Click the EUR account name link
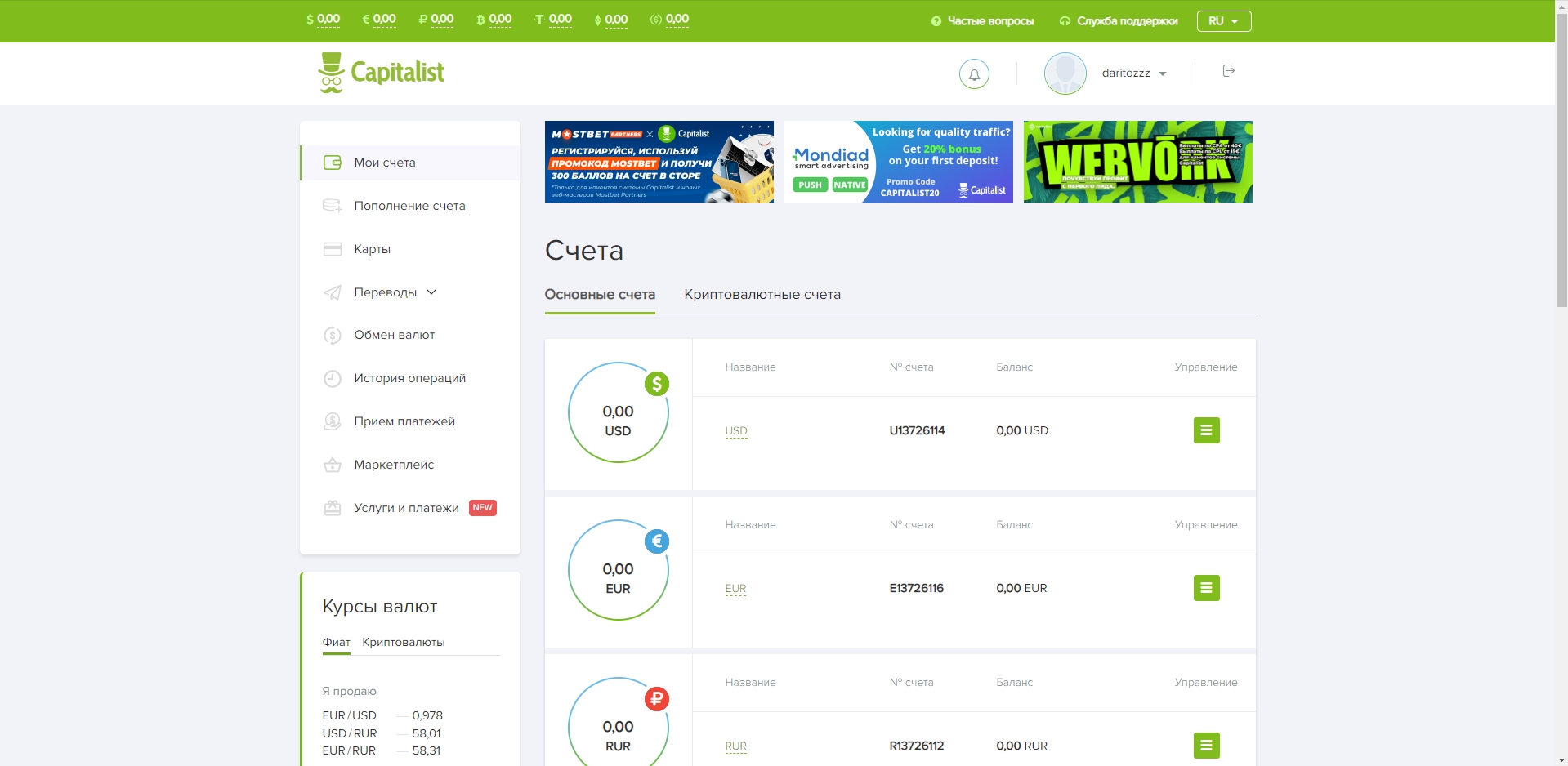 pyautogui.click(x=735, y=589)
